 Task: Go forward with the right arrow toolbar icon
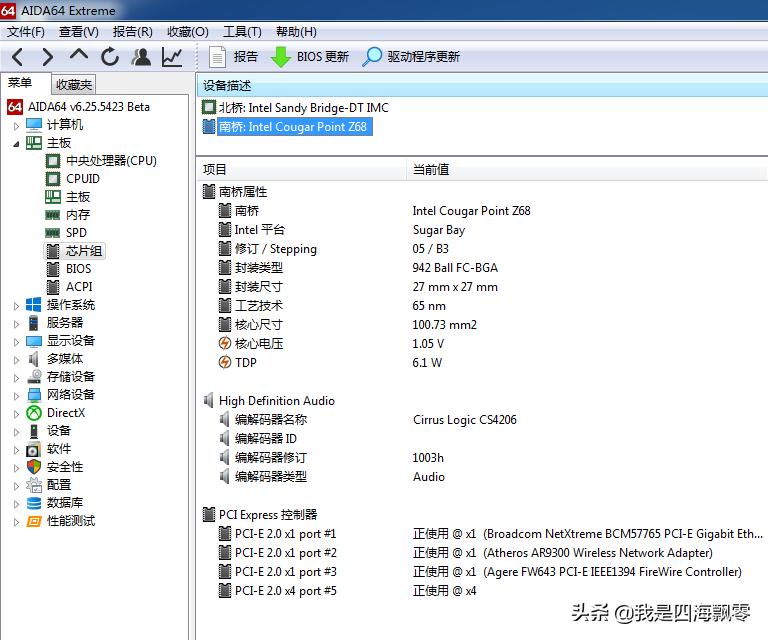point(48,57)
